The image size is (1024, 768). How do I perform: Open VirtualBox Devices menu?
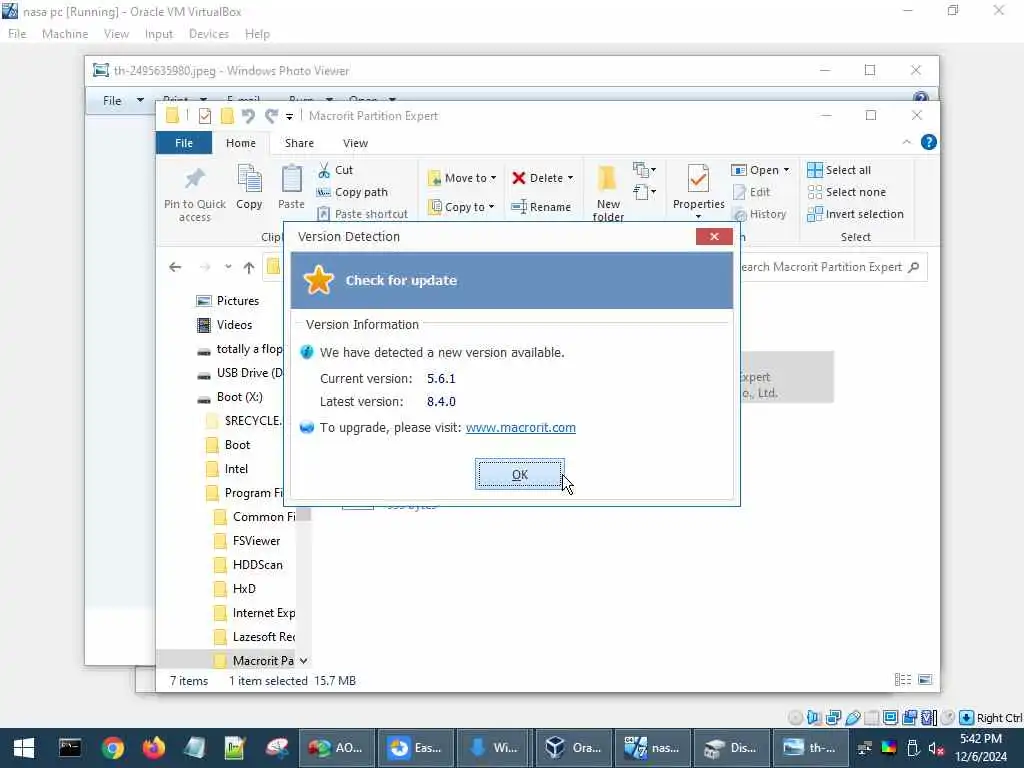(209, 34)
